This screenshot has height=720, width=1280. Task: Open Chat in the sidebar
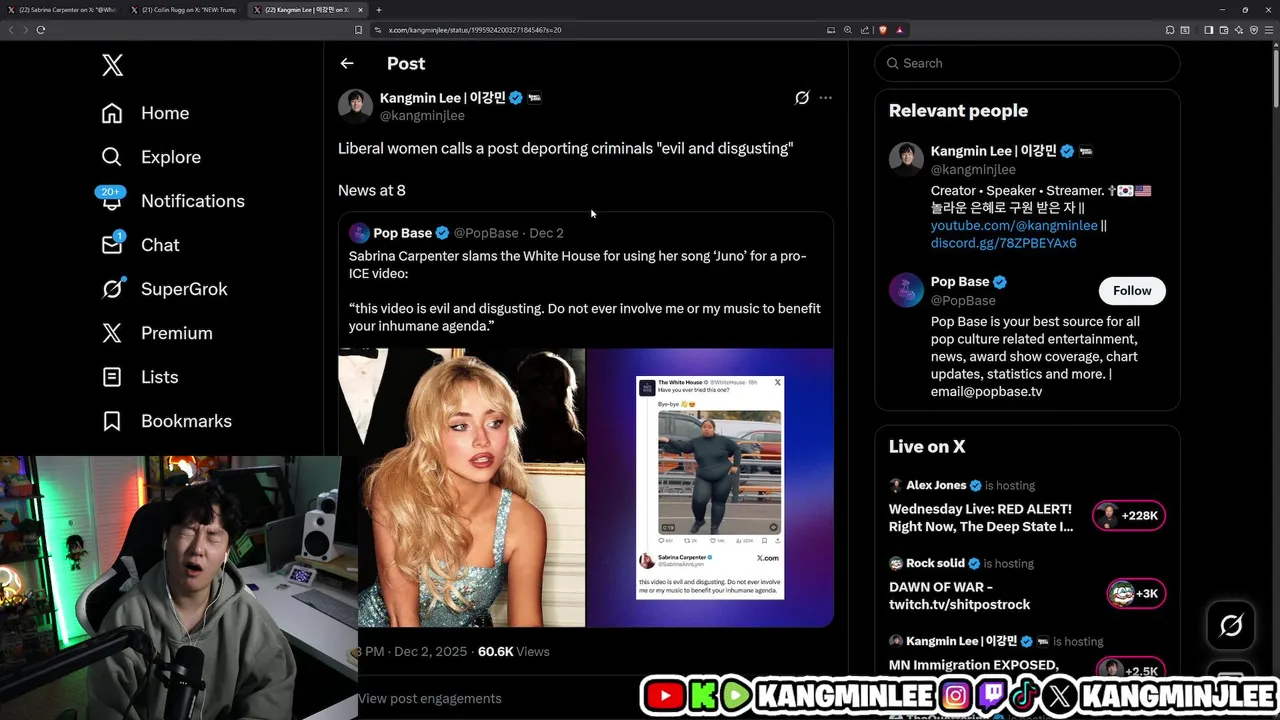(x=140, y=244)
